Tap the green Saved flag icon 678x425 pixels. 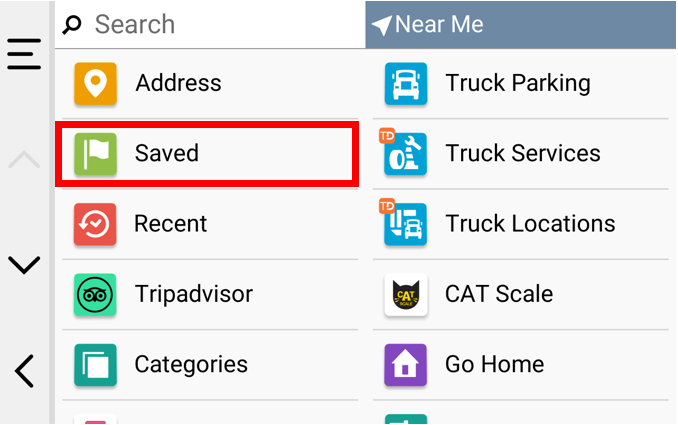pos(96,154)
